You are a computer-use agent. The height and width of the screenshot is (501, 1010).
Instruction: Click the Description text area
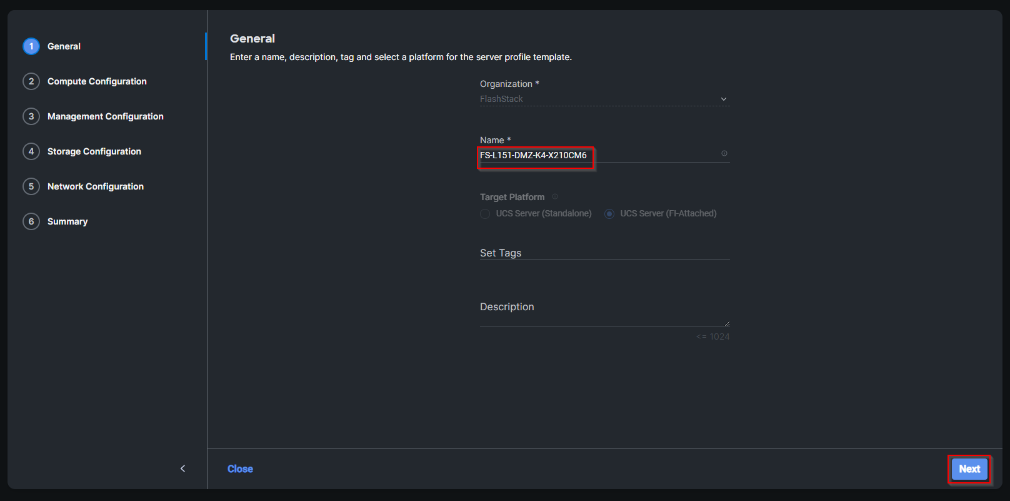(x=604, y=315)
